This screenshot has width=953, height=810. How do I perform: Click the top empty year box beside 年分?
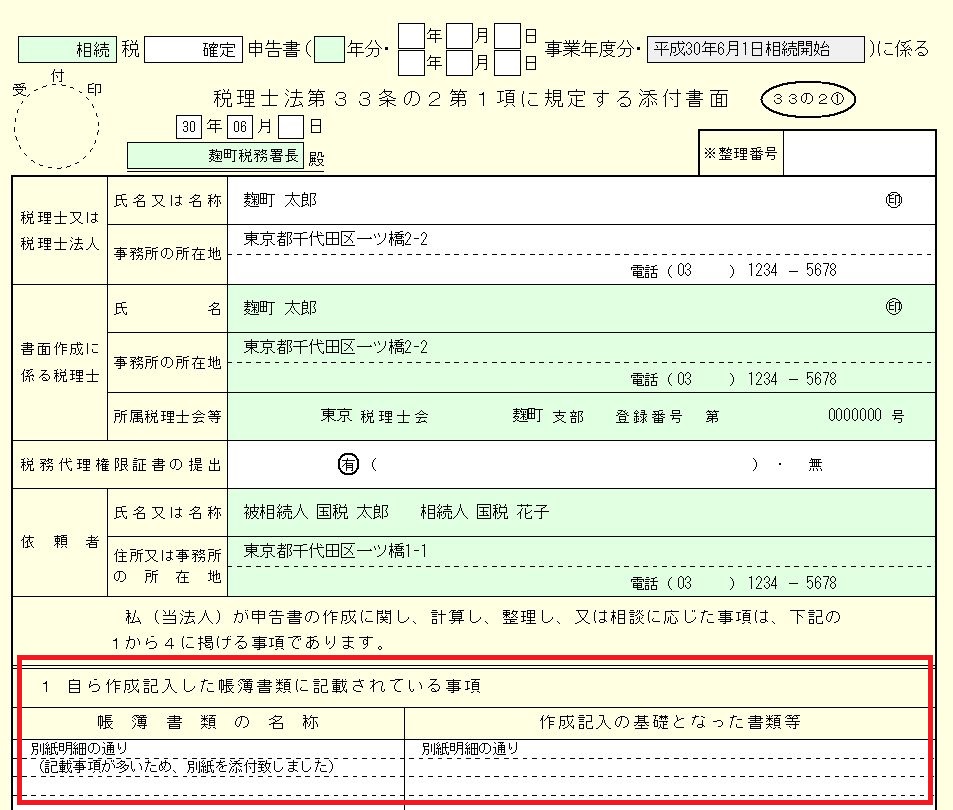411,36
